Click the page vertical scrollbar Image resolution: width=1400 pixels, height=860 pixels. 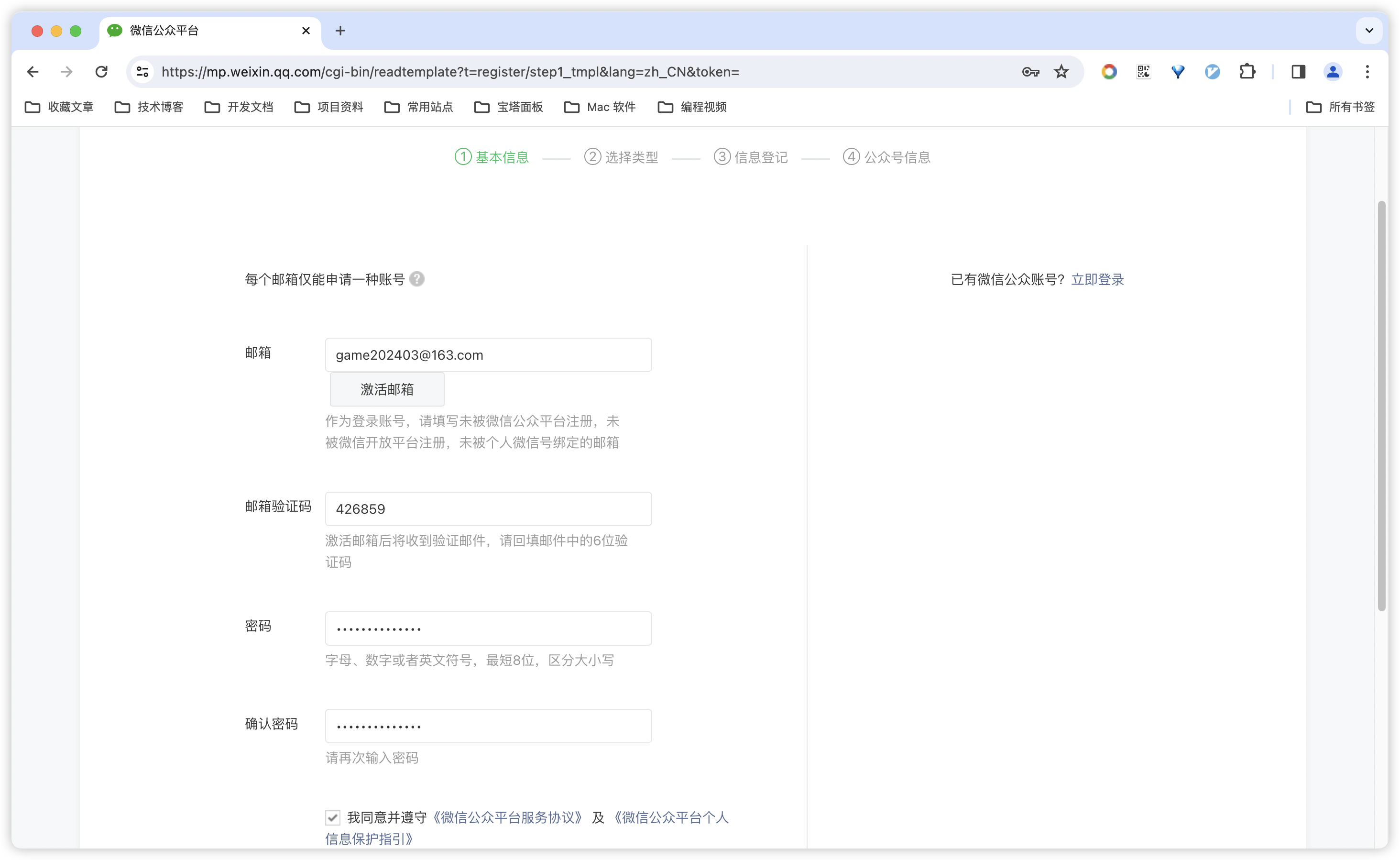[x=1382, y=406]
